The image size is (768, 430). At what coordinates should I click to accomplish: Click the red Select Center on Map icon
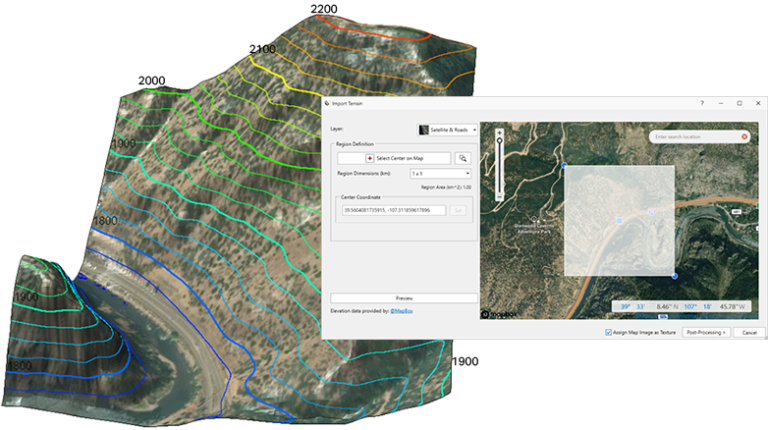pos(370,158)
